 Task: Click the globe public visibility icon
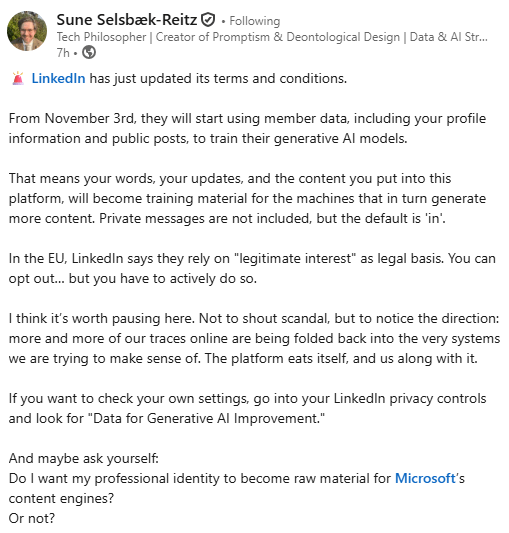[89, 52]
